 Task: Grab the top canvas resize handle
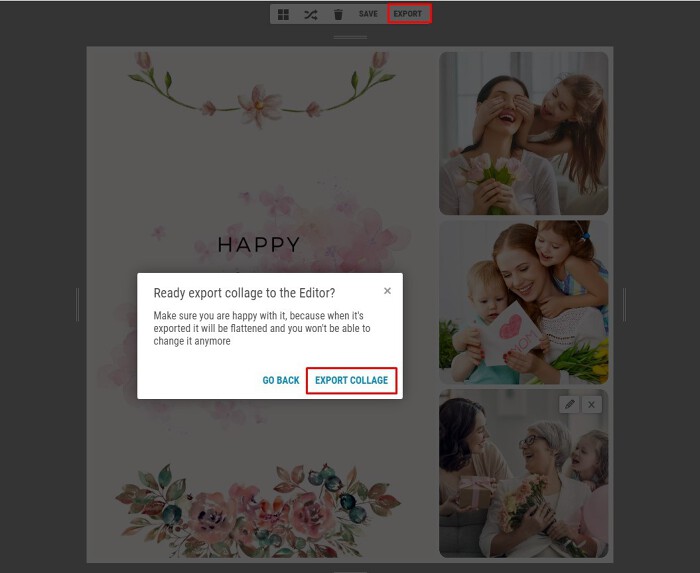point(350,37)
